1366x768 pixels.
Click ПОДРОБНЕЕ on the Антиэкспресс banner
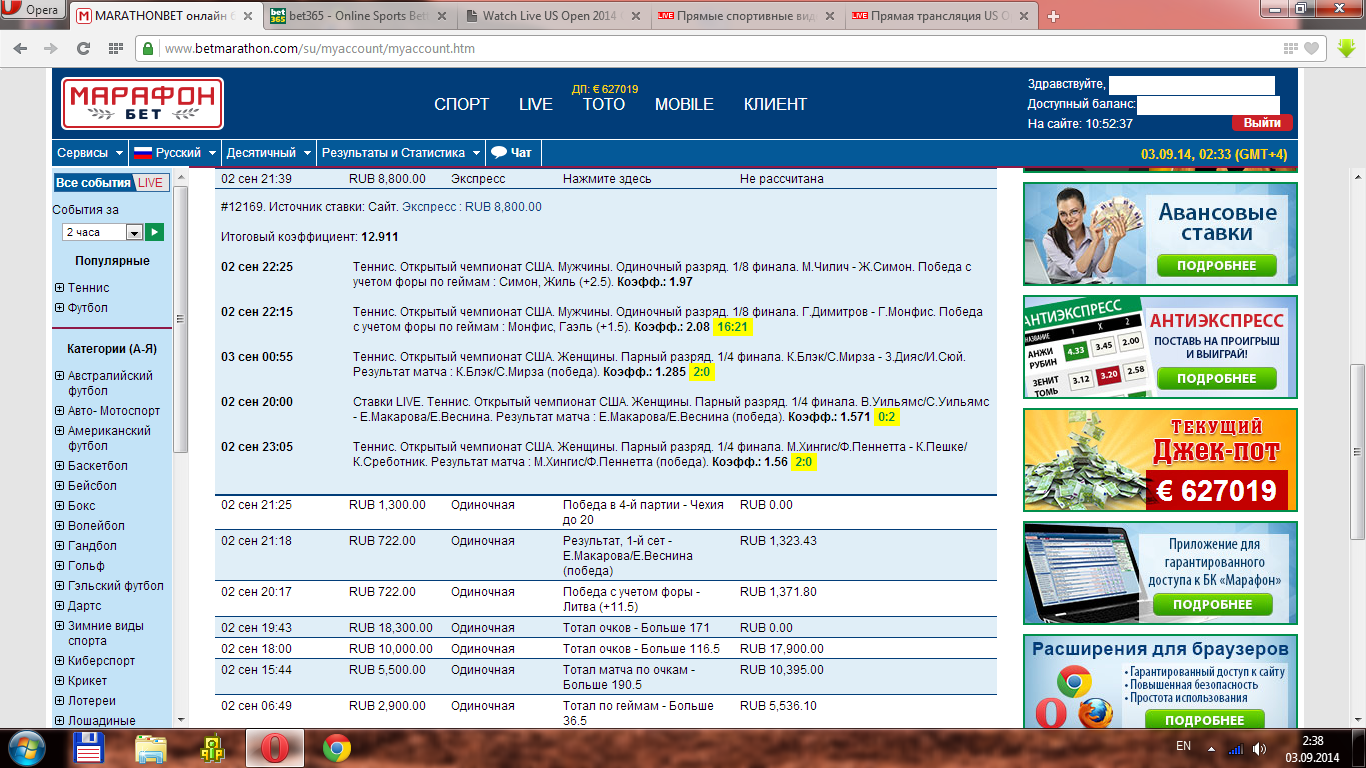point(1216,379)
